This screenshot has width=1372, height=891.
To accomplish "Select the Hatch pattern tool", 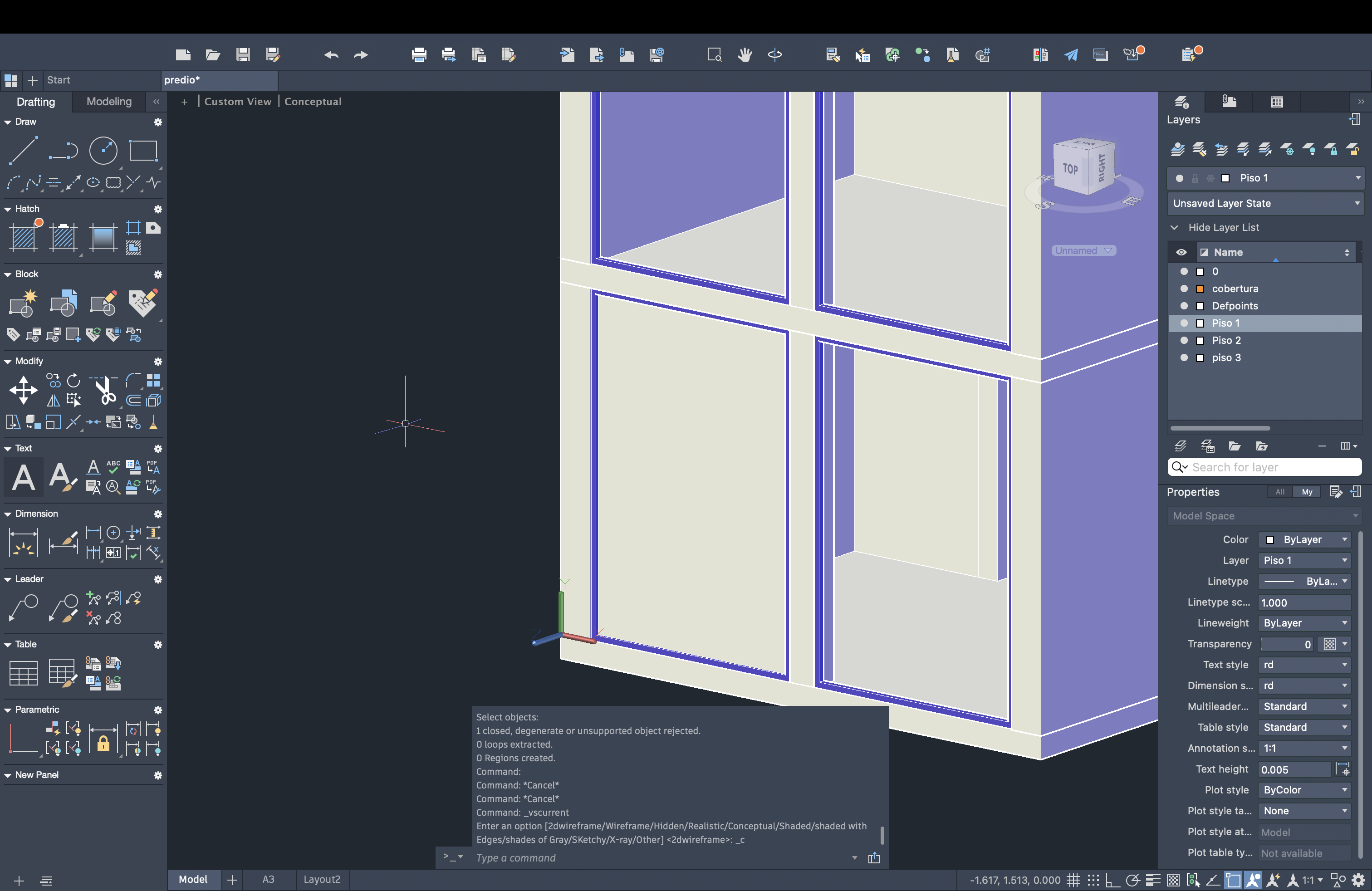I will pos(24,237).
